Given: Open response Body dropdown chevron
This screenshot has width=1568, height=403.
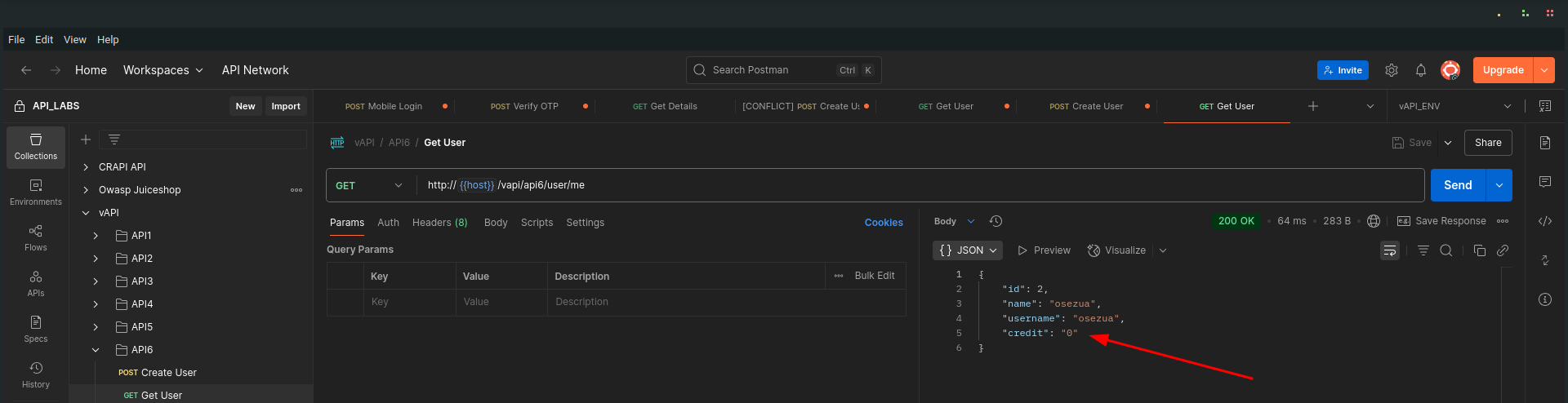Looking at the screenshot, I should point(971,221).
